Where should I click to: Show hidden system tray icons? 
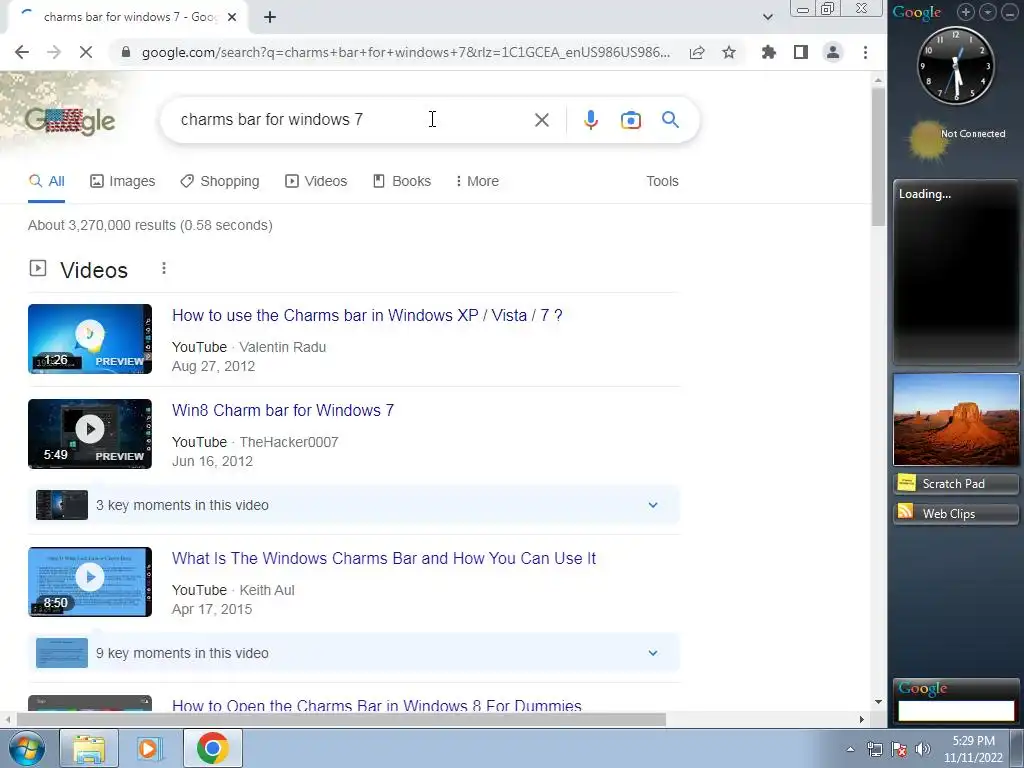click(x=850, y=749)
